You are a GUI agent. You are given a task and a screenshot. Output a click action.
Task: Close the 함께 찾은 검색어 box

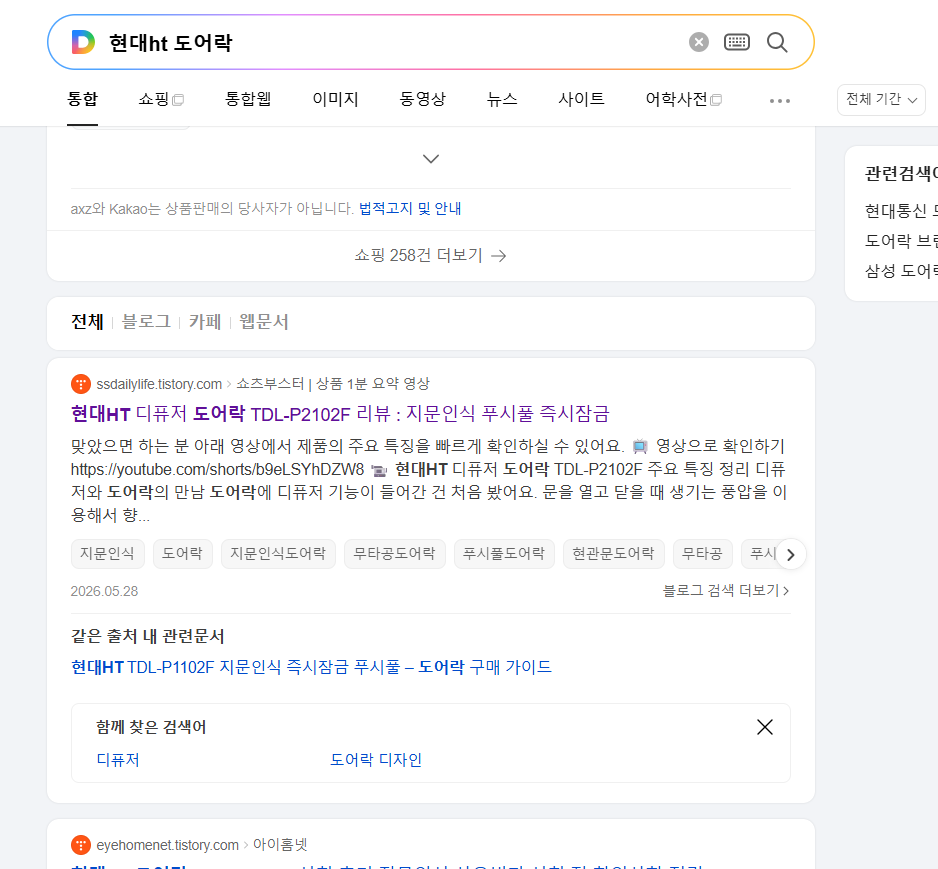pyautogui.click(x=765, y=727)
